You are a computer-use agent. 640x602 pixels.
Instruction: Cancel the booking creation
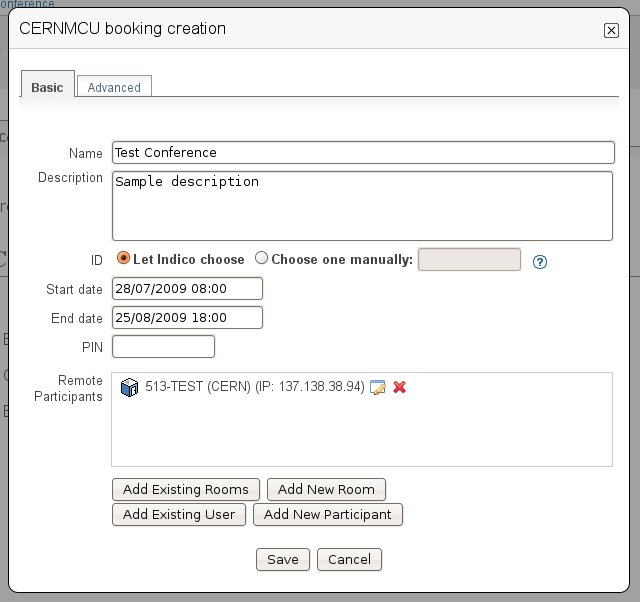[349, 559]
